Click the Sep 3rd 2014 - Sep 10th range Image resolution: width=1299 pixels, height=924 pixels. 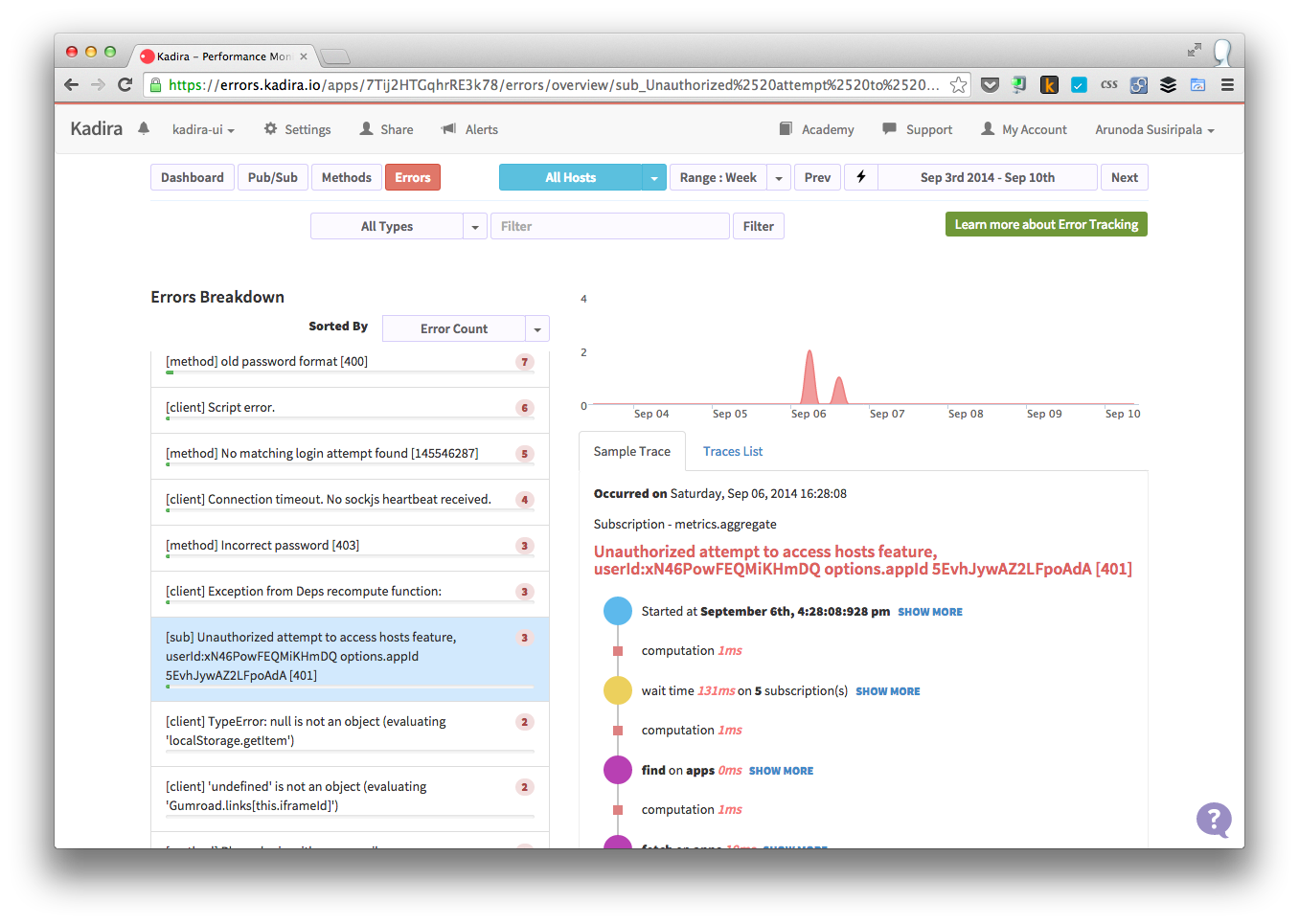pos(988,177)
